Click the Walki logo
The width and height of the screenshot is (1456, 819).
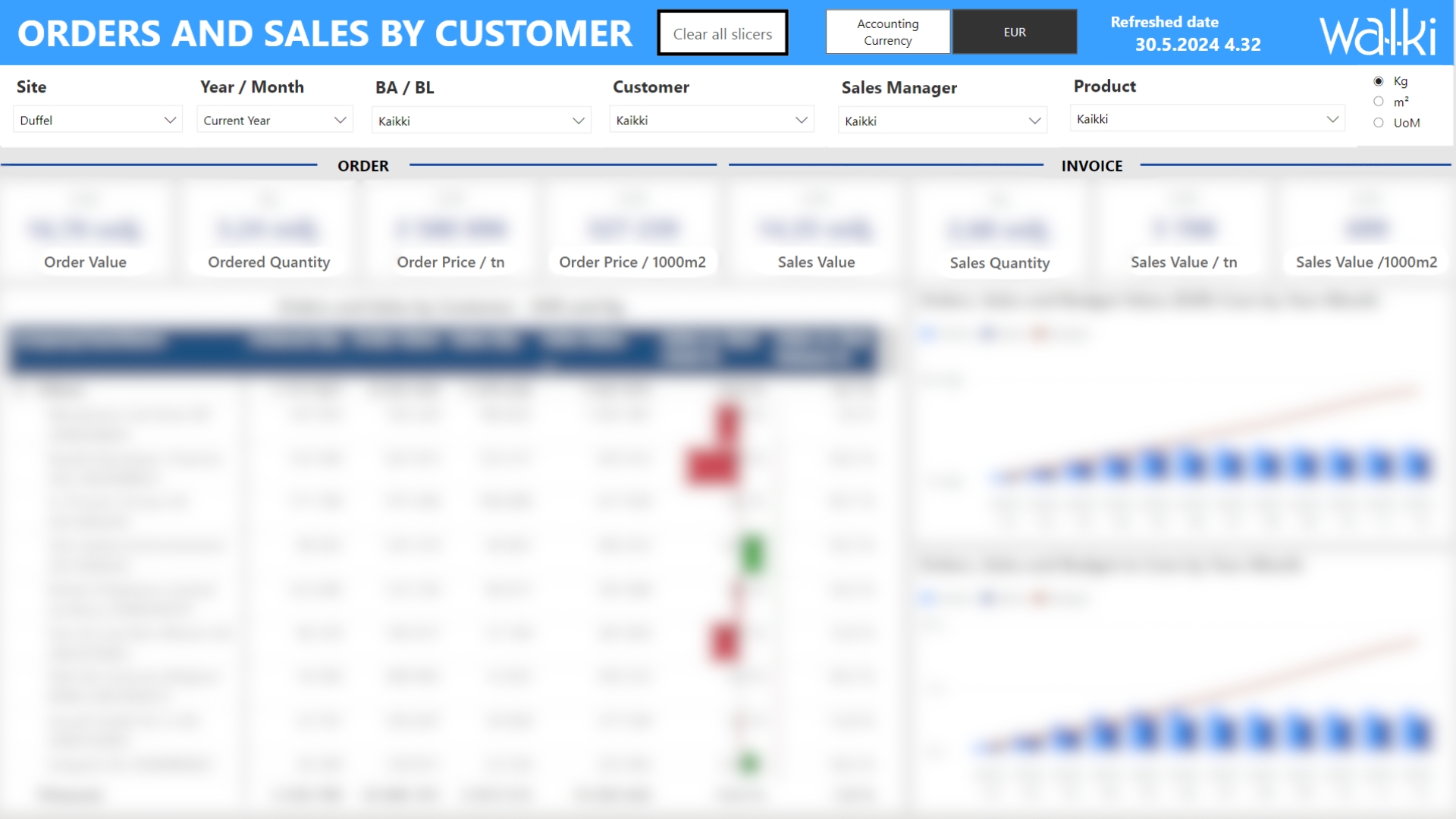tap(1377, 33)
